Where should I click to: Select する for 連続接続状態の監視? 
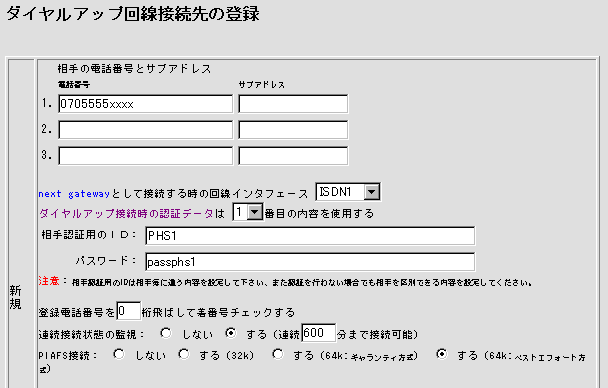231,333
